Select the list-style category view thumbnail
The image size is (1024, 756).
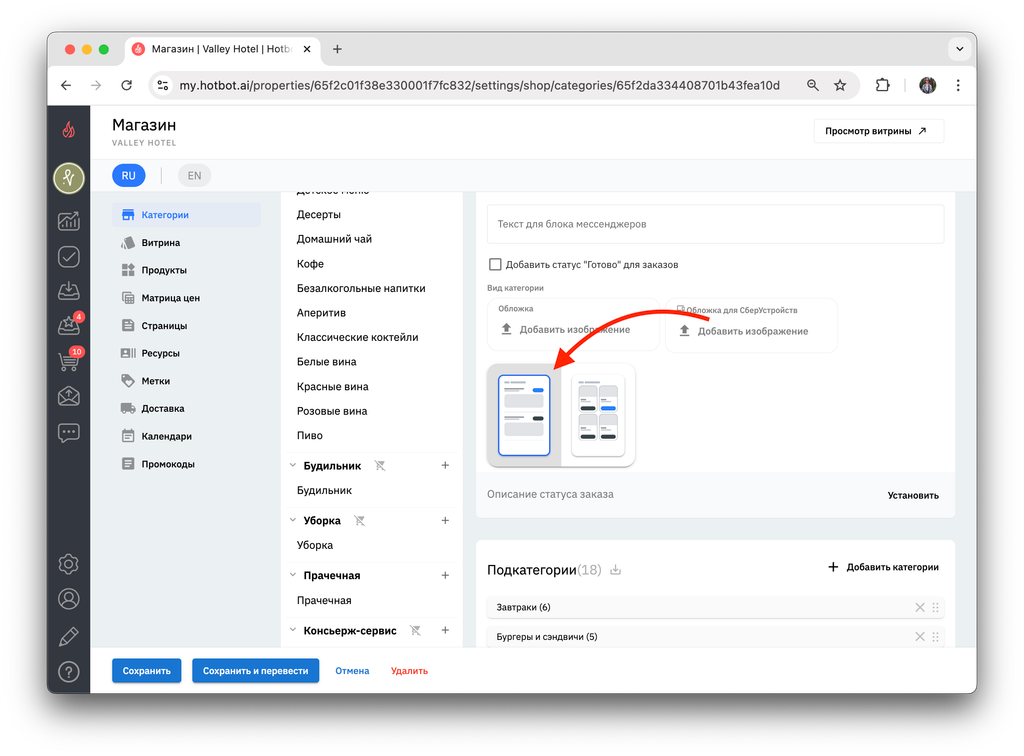[x=524, y=415]
